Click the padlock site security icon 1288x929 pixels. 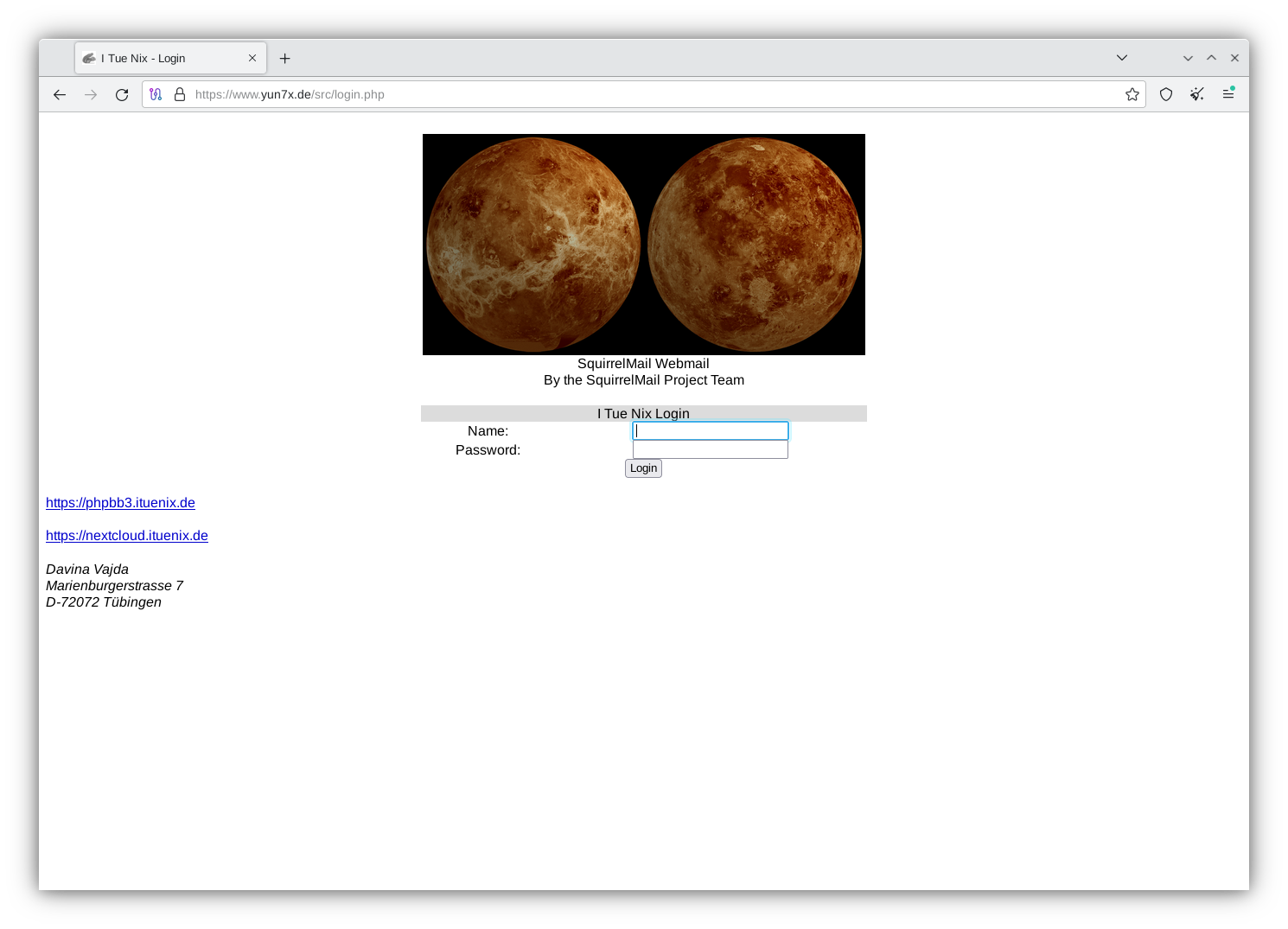point(180,94)
